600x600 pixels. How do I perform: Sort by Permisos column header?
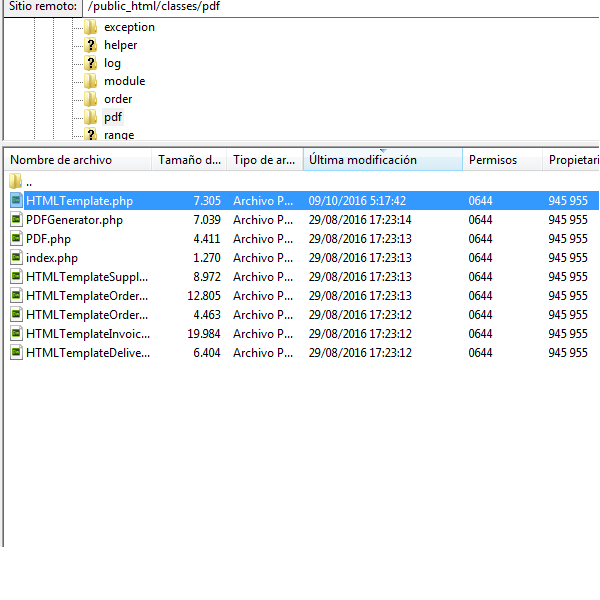tap(502, 160)
